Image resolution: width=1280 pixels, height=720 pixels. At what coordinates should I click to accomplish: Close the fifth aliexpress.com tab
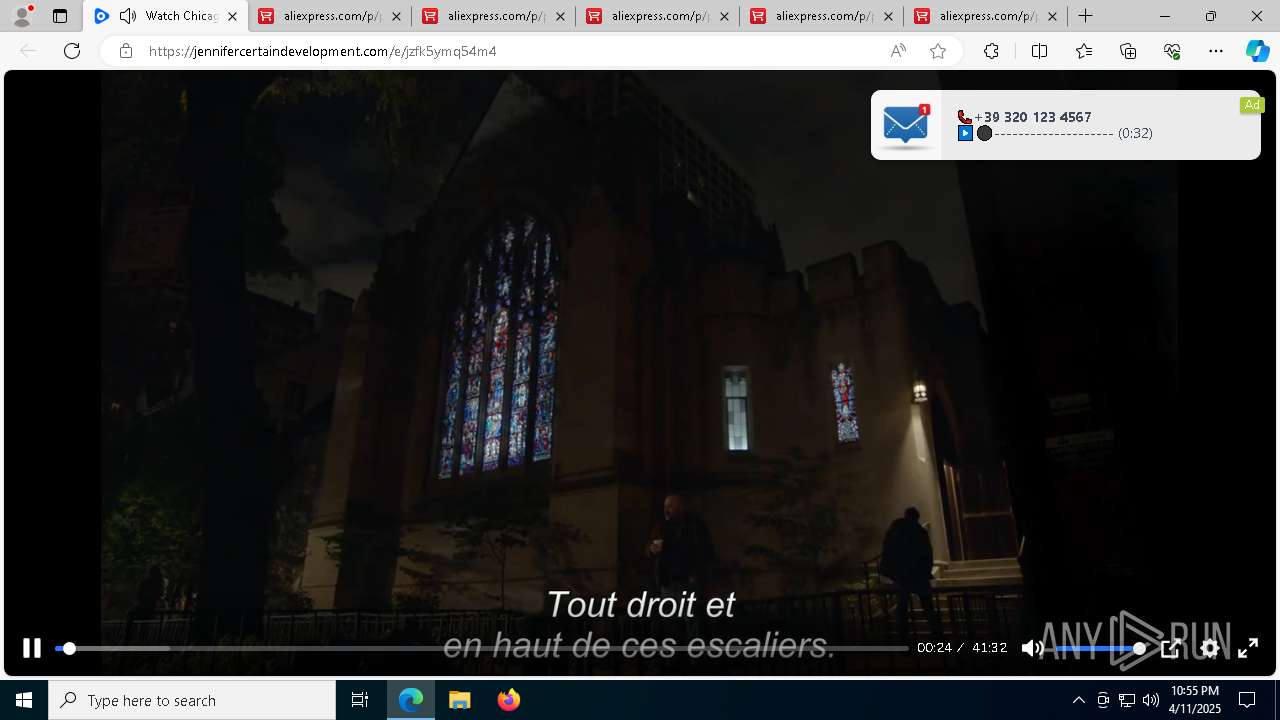tap(1052, 16)
